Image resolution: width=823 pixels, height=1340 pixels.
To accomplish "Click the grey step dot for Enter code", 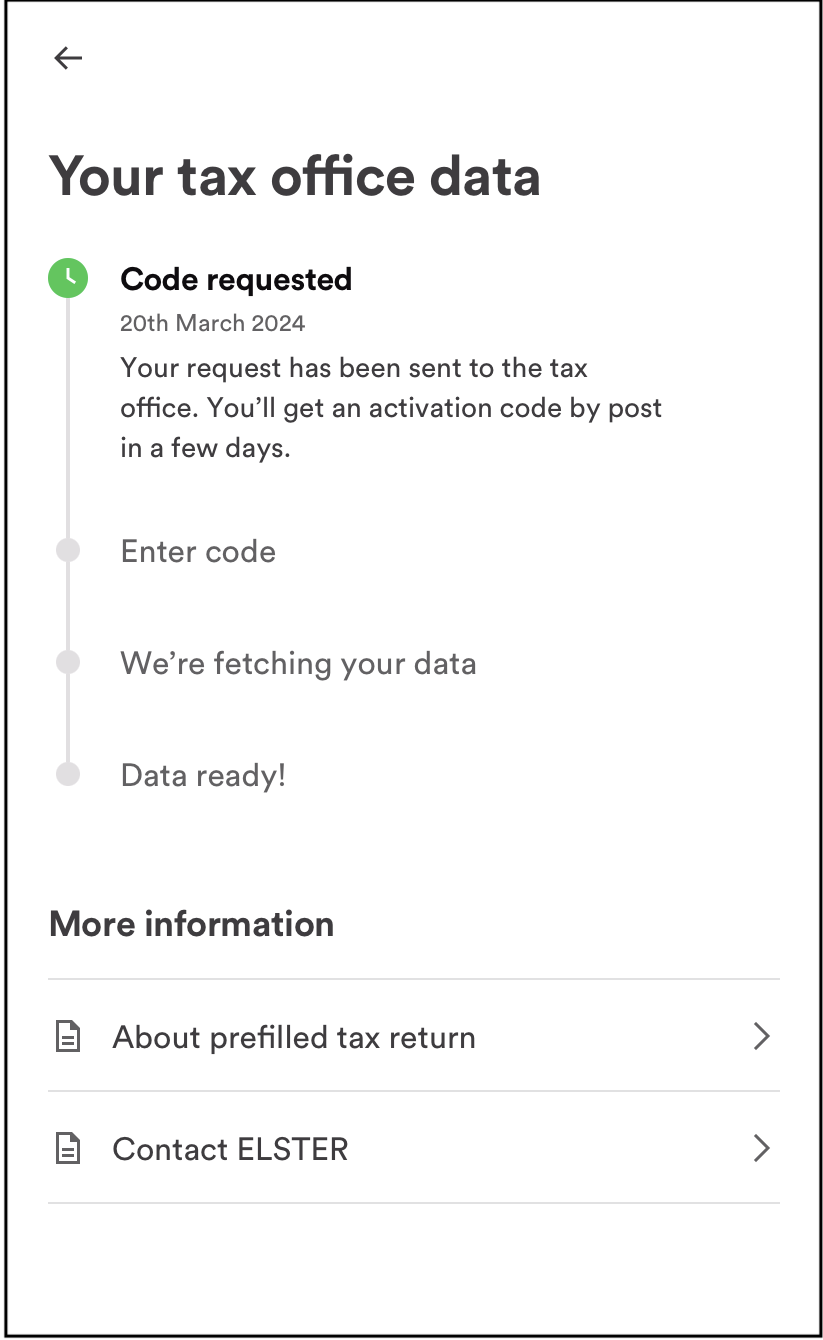I will coord(68,550).
